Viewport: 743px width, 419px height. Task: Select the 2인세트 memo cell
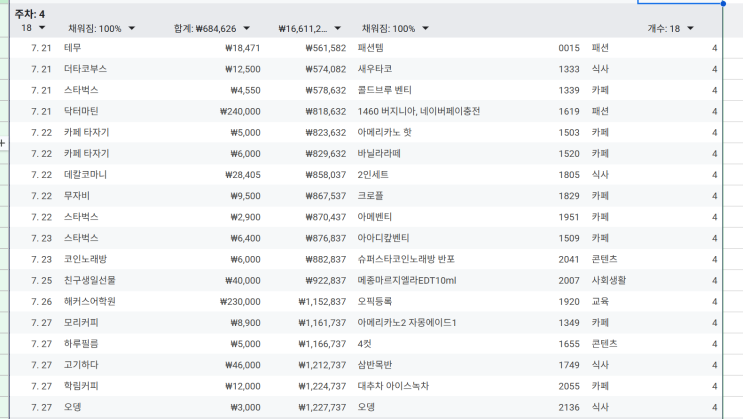(x=373, y=175)
